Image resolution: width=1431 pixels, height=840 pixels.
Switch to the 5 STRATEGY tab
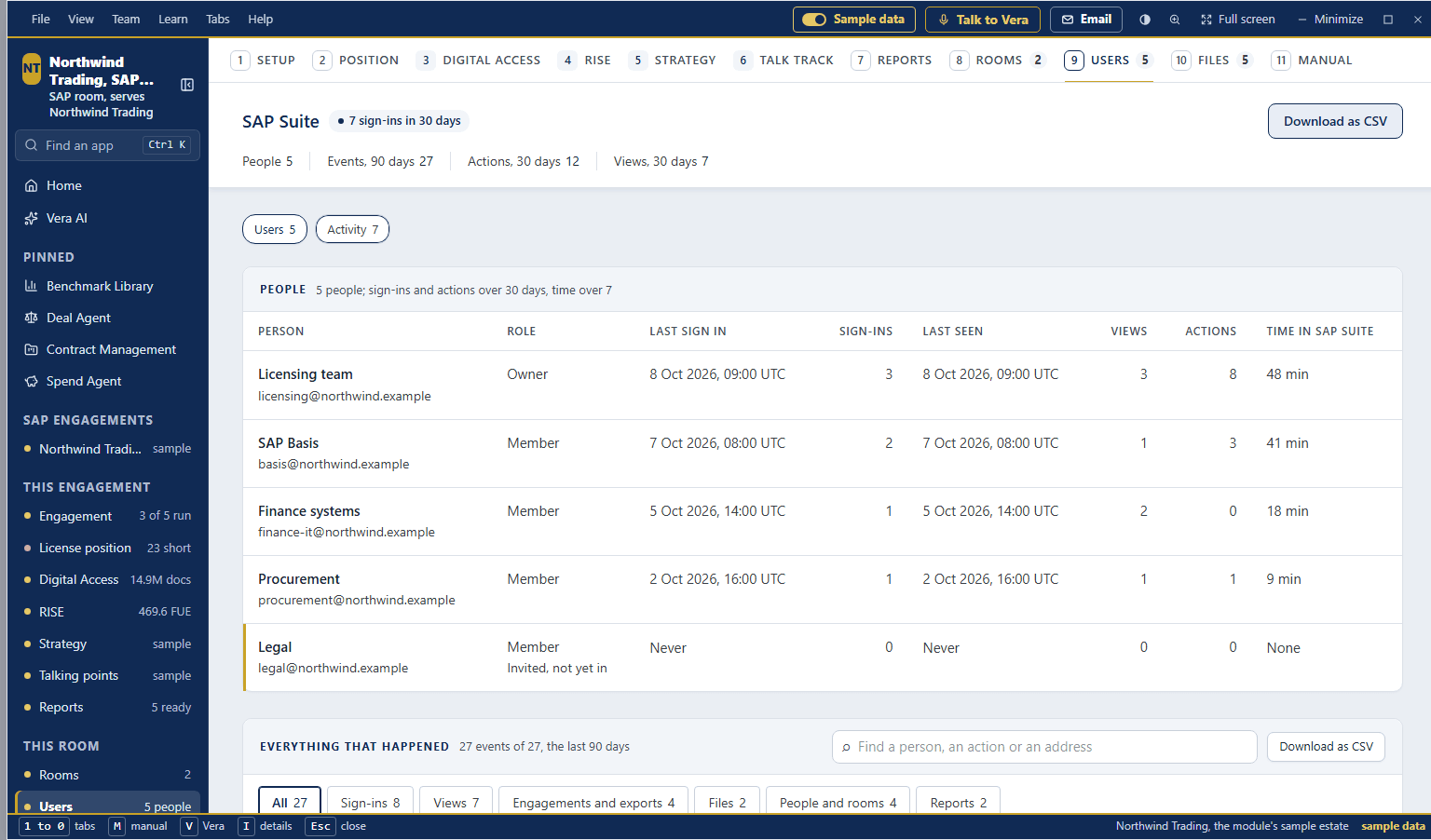coord(673,61)
